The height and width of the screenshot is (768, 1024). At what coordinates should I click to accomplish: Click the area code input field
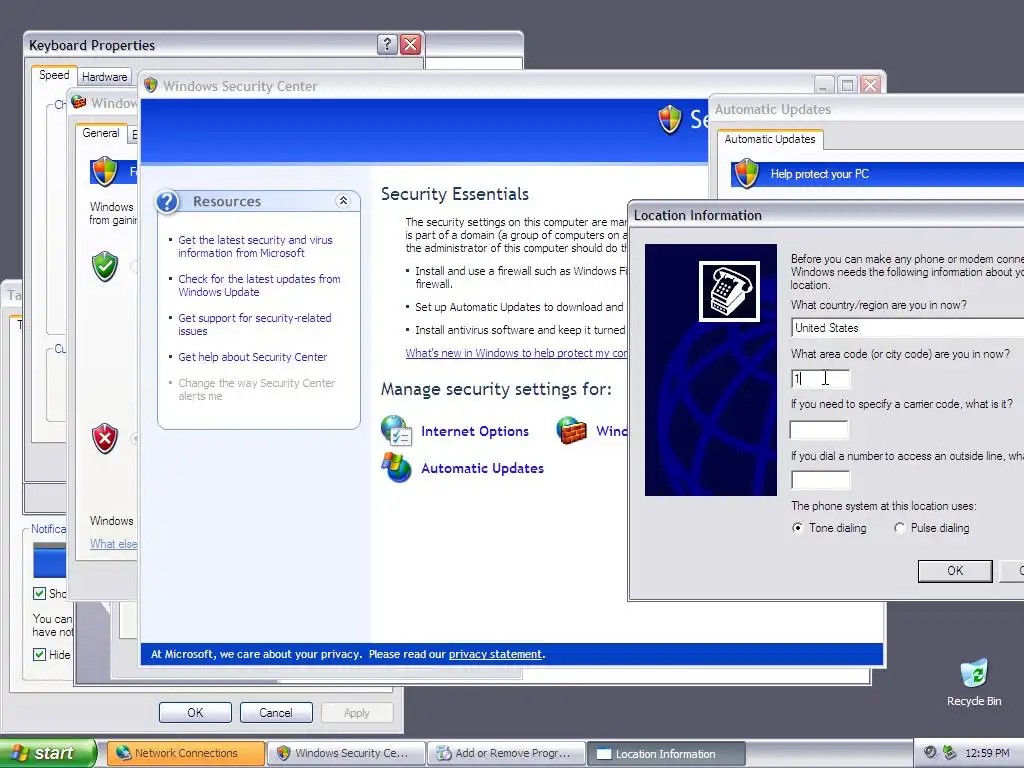[x=820, y=379]
